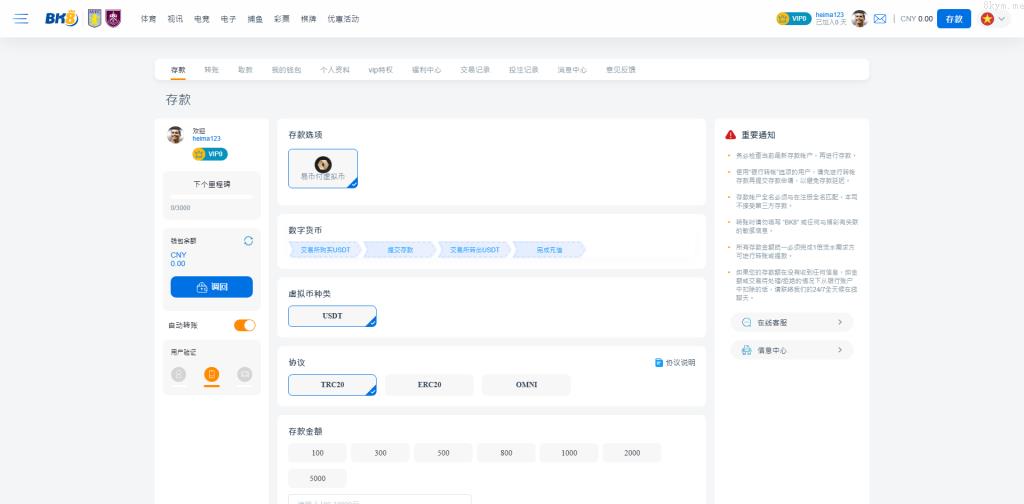Select the phone verification icon
This screenshot has width=1024, height=504.
211,374
